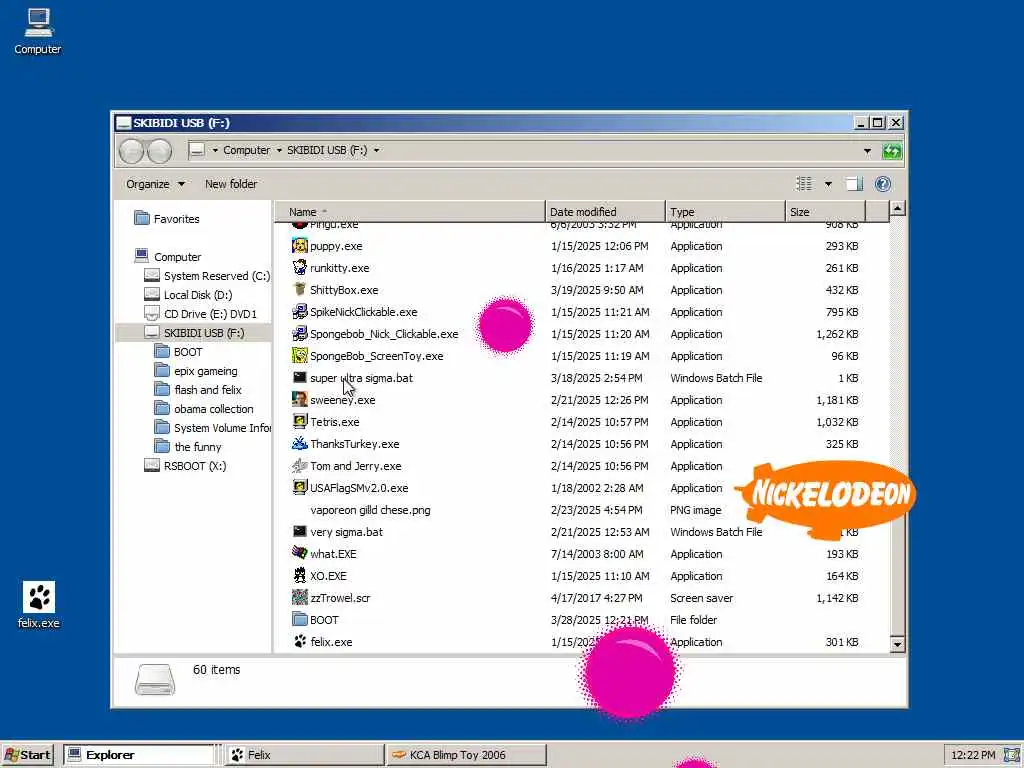Expand the SKIBIDI USB (F:) breadcrumb arrow
Screen dimensions: 1024x768
[x=376, y=150]
